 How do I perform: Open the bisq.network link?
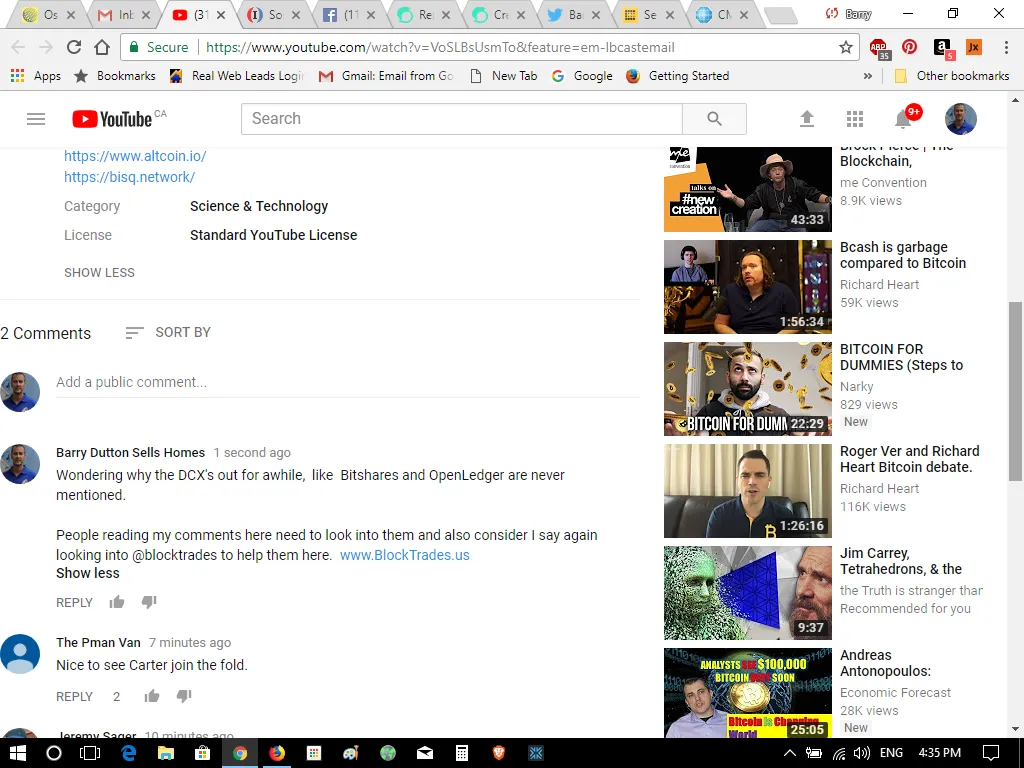coord(129,177)
